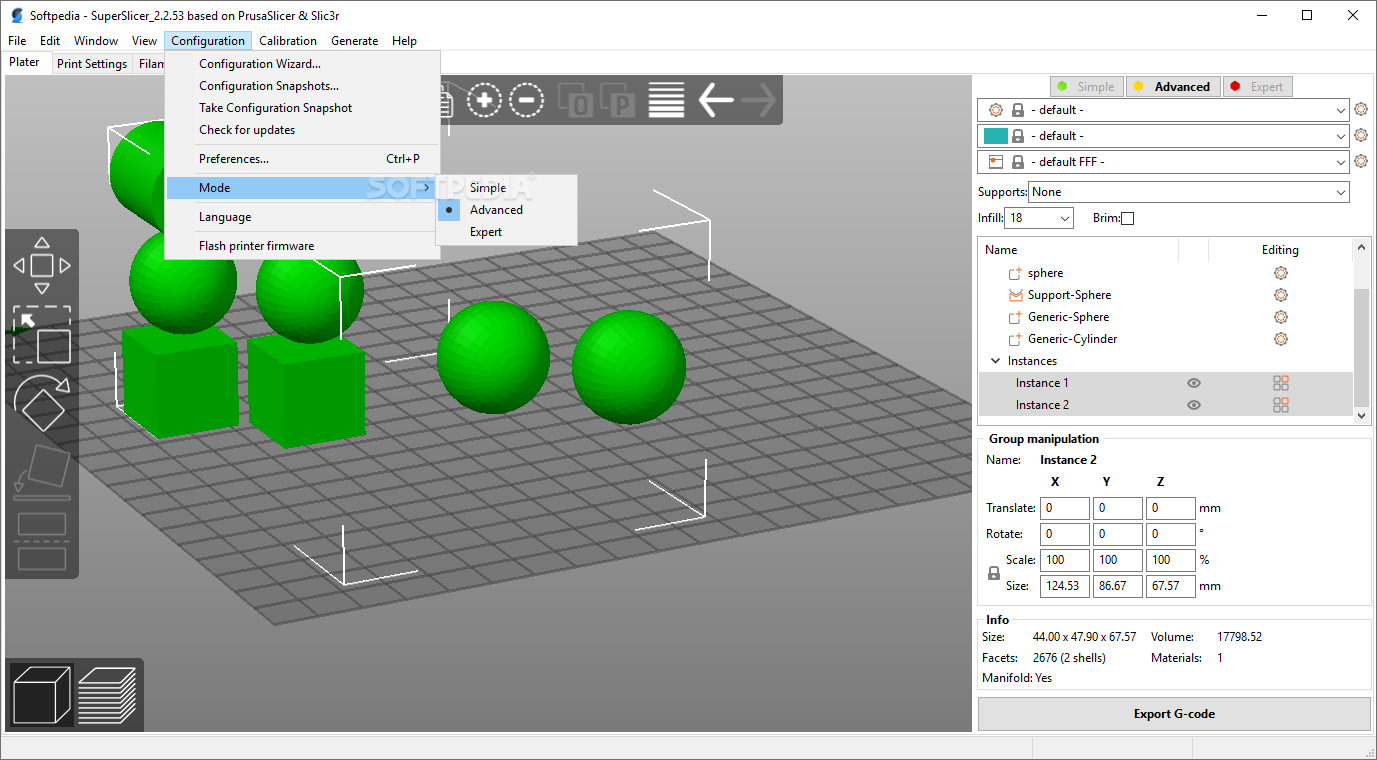Open the default FFF printer dropdown

(1163, 162)
